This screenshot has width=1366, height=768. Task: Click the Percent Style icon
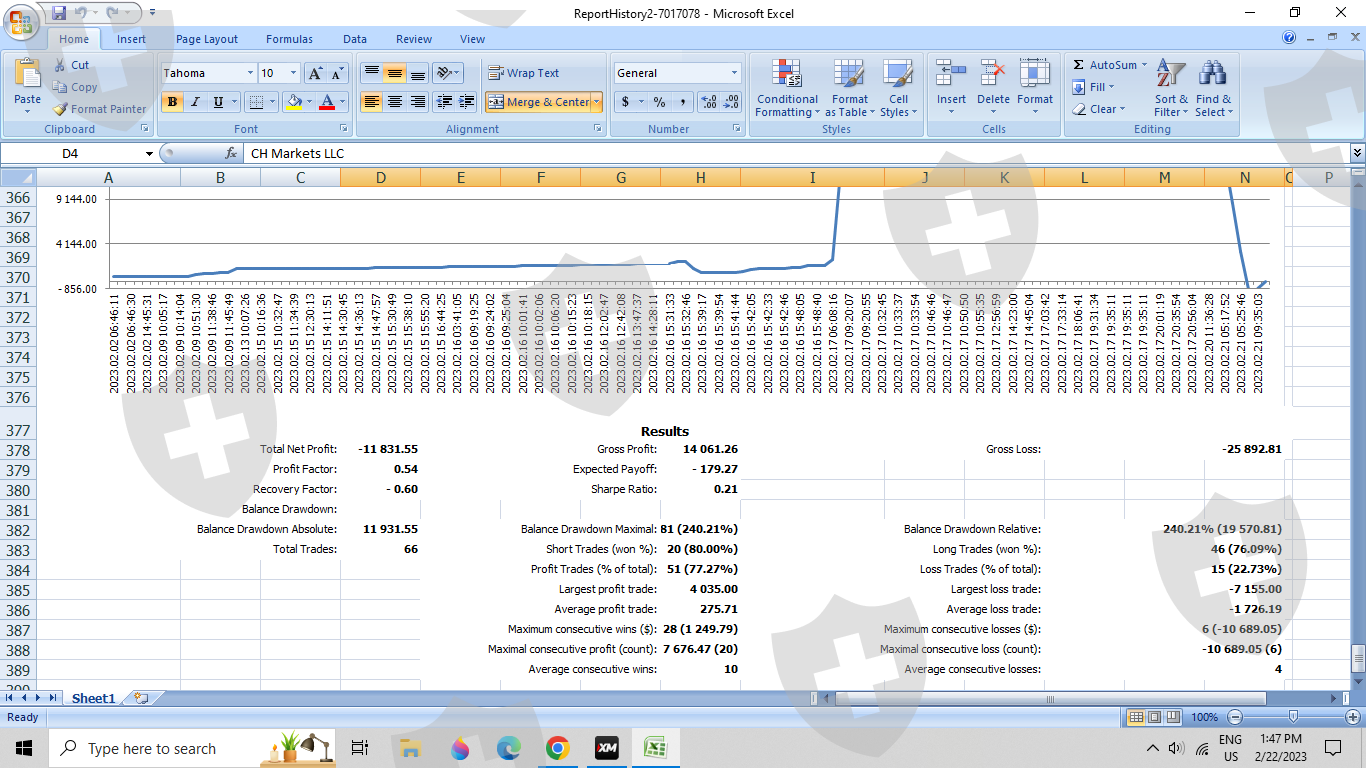pos(659,102)
